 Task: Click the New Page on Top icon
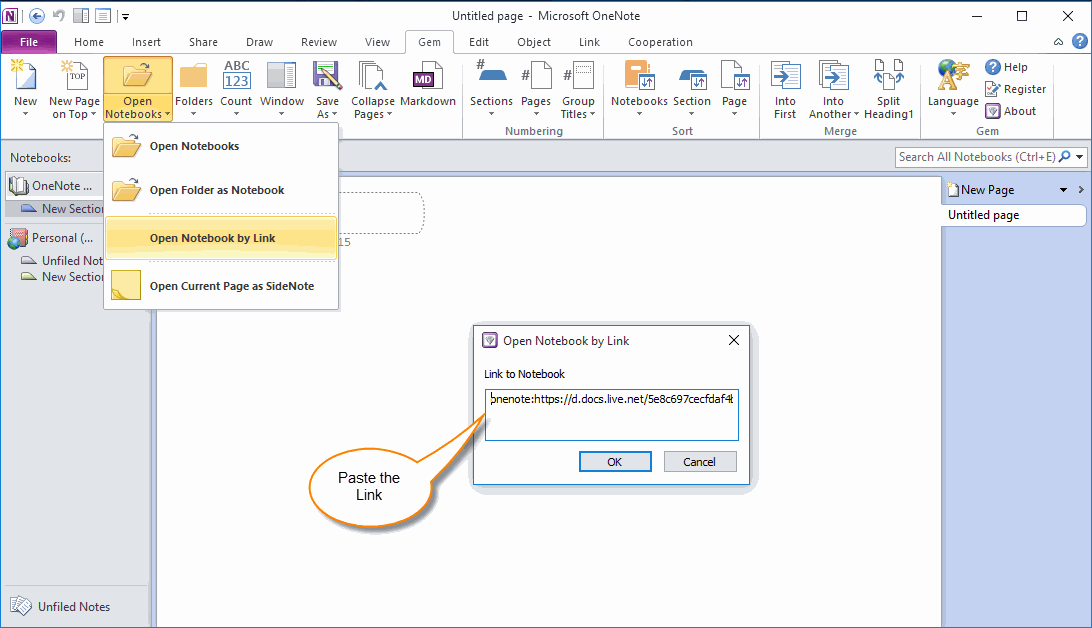click(x=75, y=75)
